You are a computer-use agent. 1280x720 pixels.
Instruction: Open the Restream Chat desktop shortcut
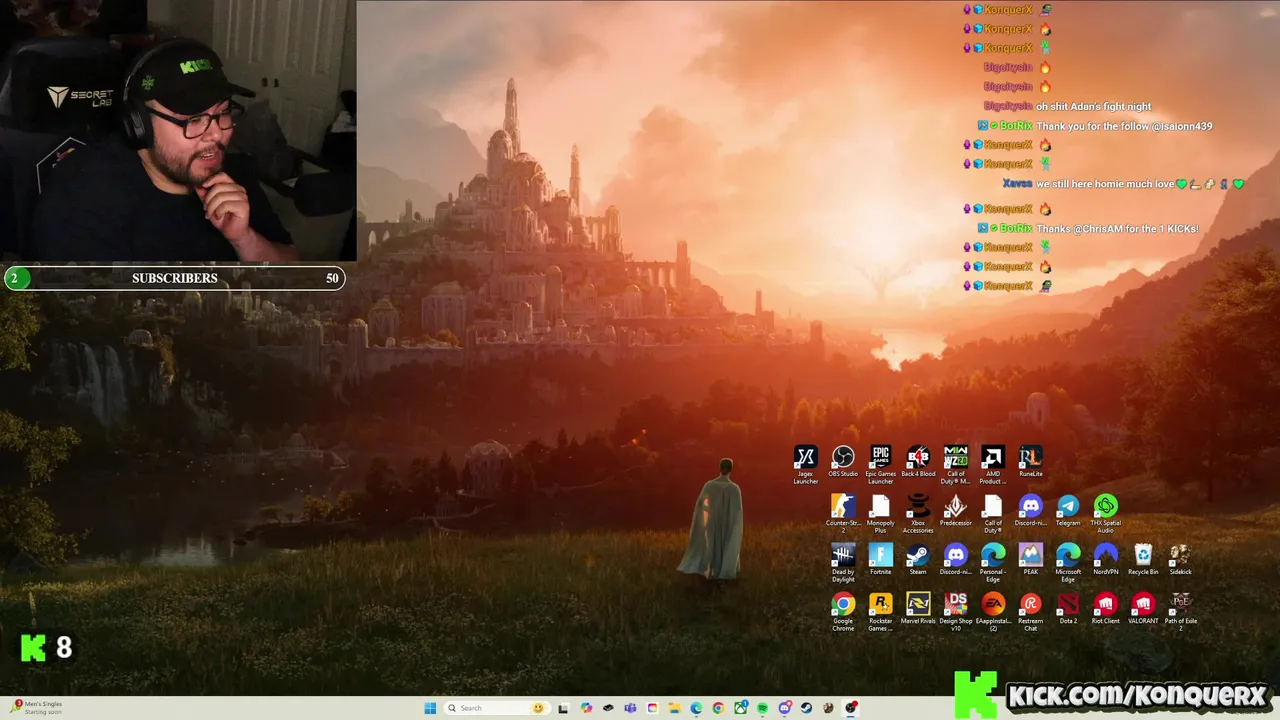coord(1030,612)
